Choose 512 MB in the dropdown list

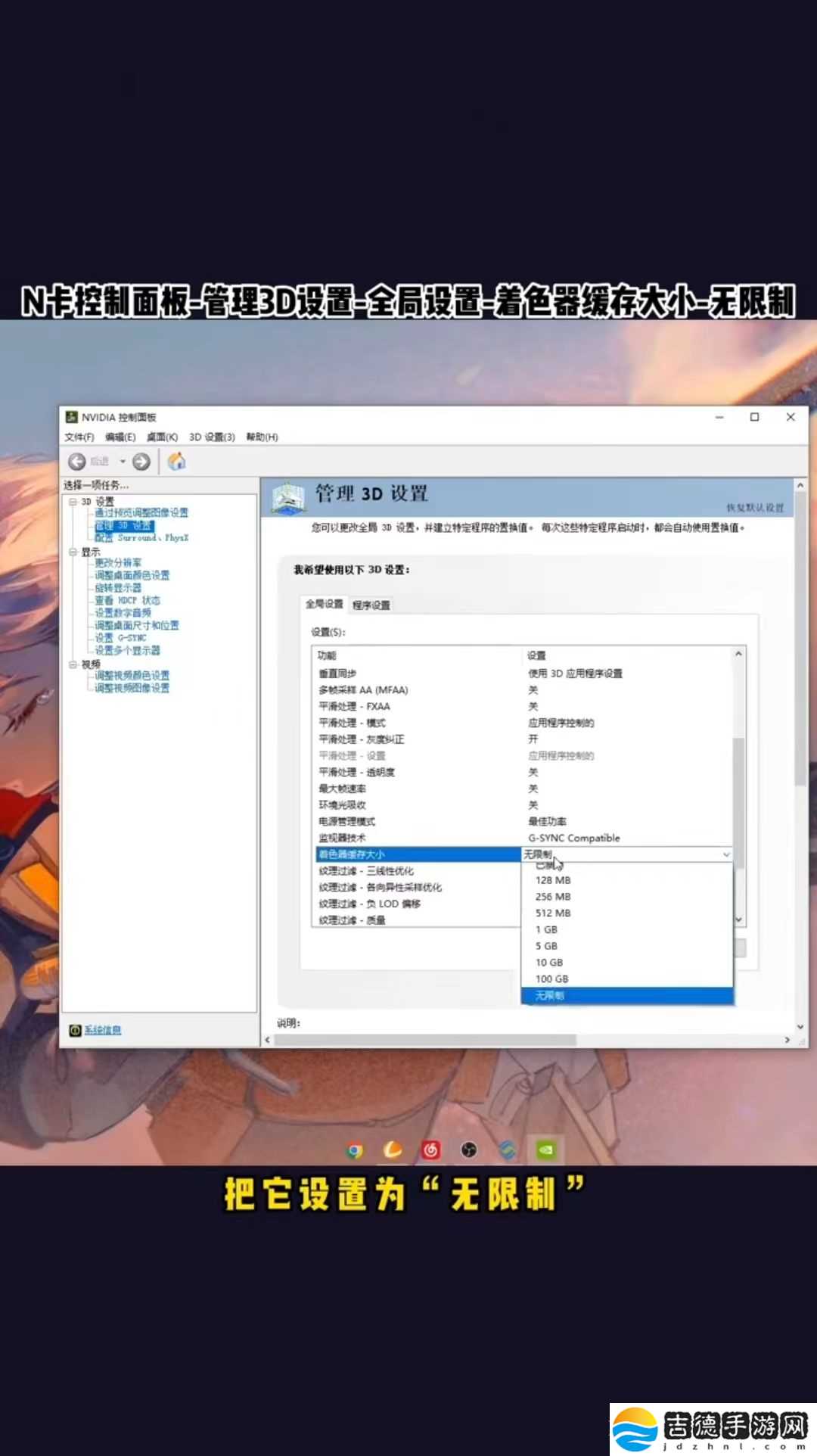pos(627,913)
